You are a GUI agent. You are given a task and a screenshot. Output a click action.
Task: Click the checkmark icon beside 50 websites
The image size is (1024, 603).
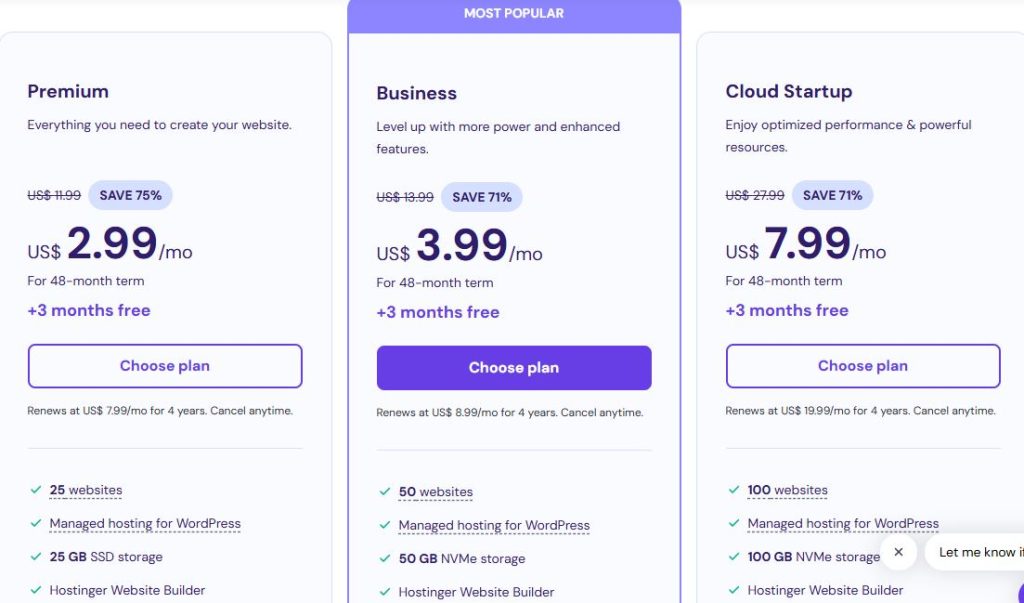pyautogui.click(x=385, y=491)
